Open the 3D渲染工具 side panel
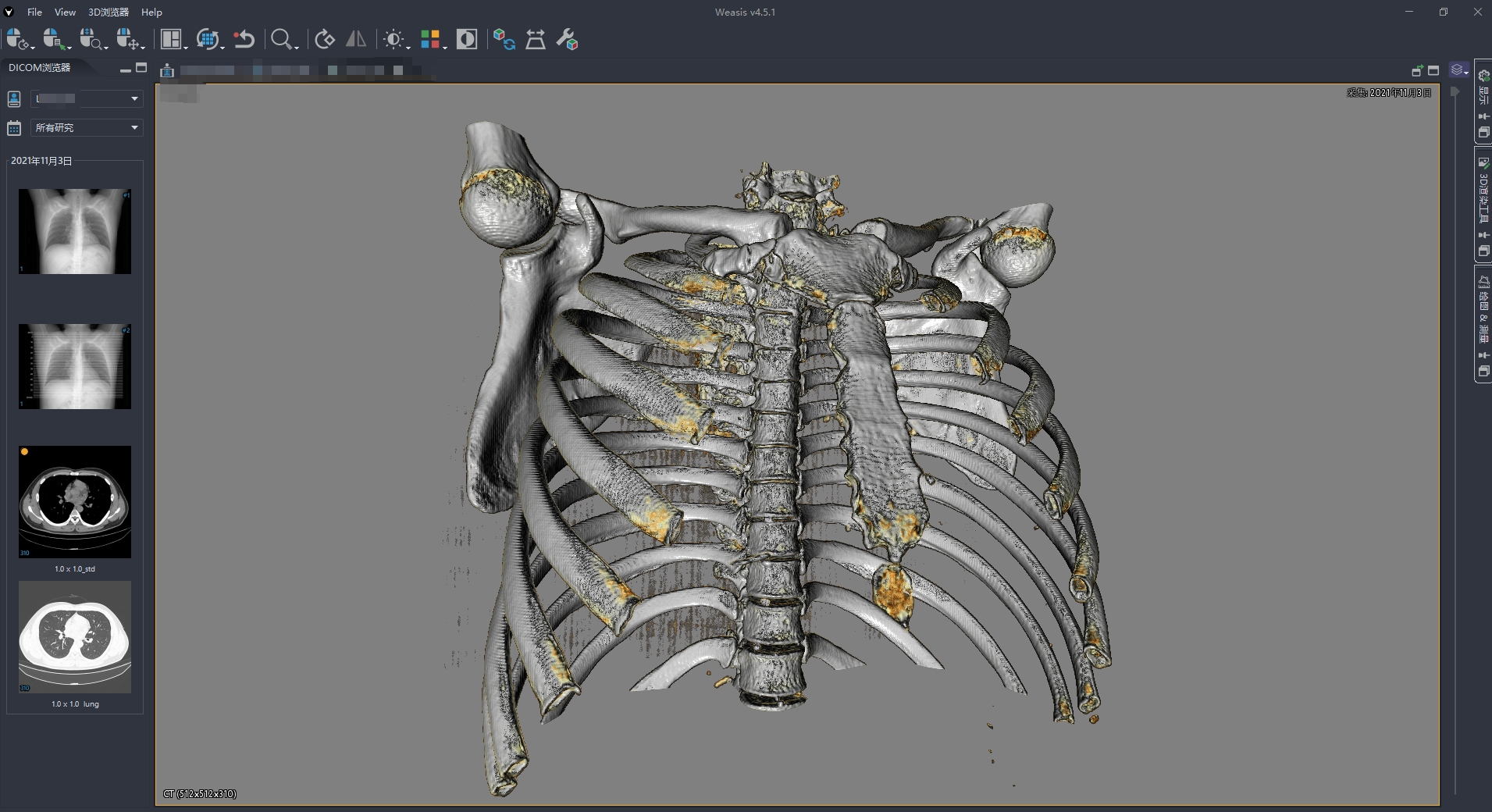Image resolution: width=1492 pixels, height=812 pixels. pyautogui.click(x=1484, y=192)
